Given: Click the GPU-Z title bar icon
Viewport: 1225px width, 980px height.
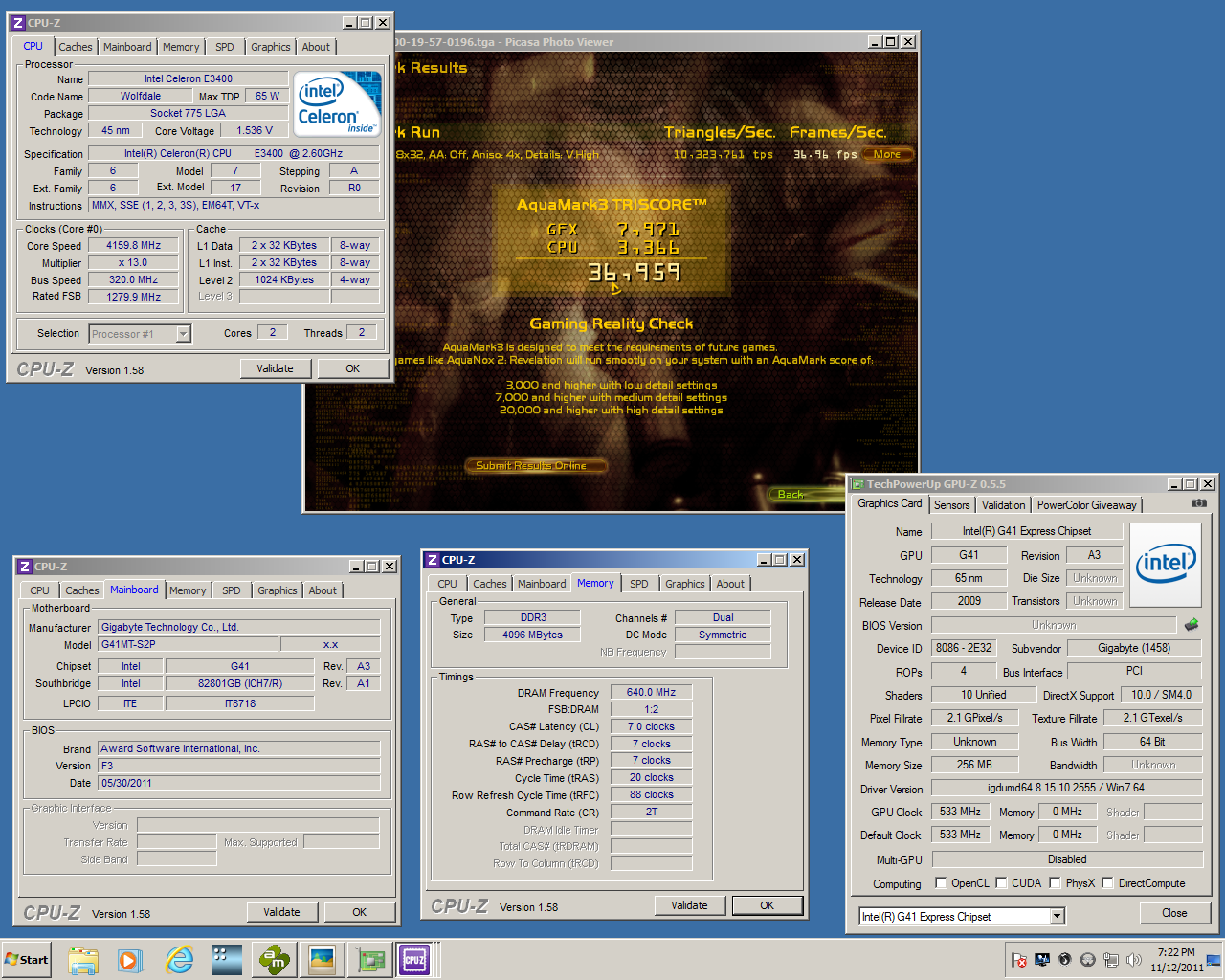Looking at the screenshot, I should pyautogui.click(x=858, y=484).
